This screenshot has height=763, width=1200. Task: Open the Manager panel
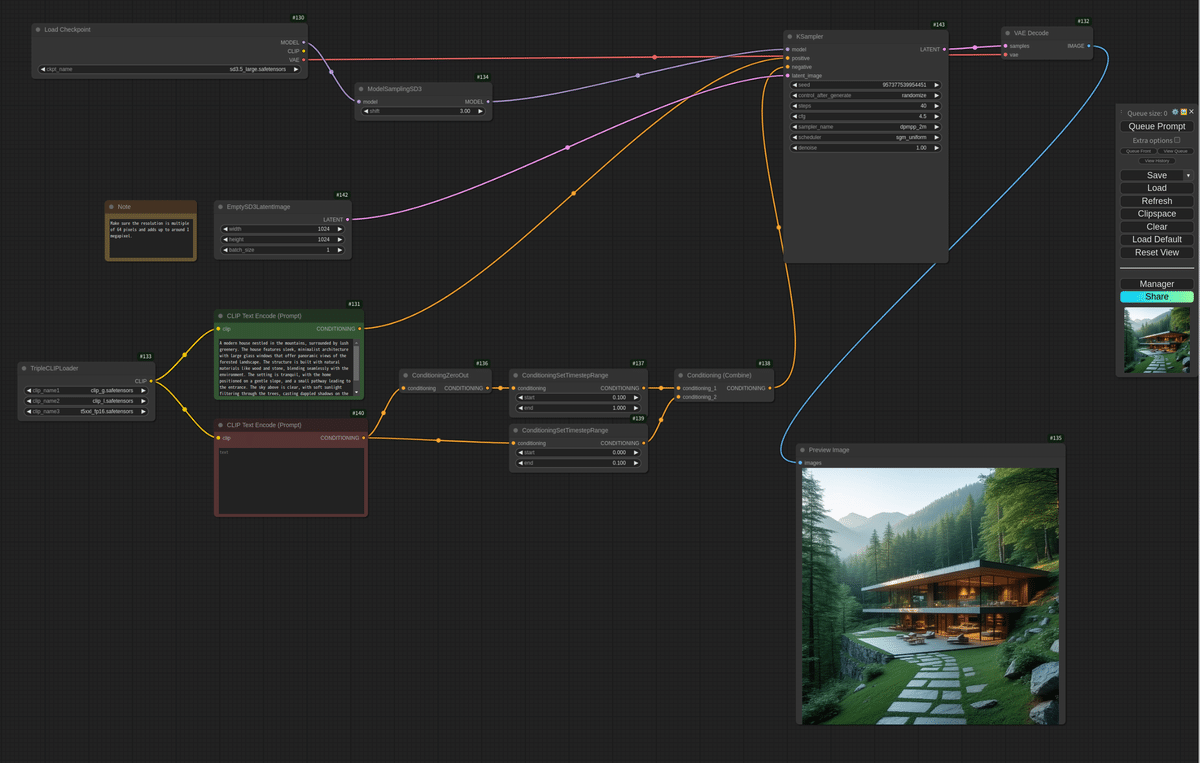coord(1156,283)
